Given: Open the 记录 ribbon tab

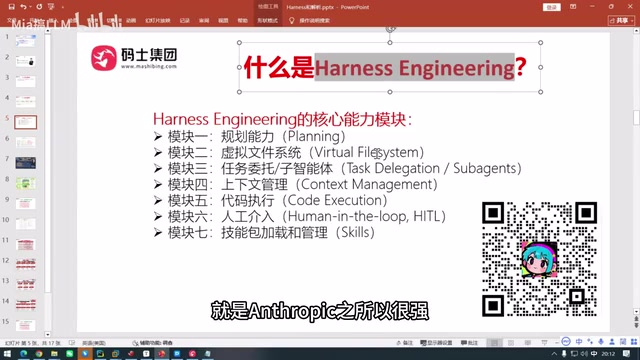Looking at the screenshot, I should point(184,20).
